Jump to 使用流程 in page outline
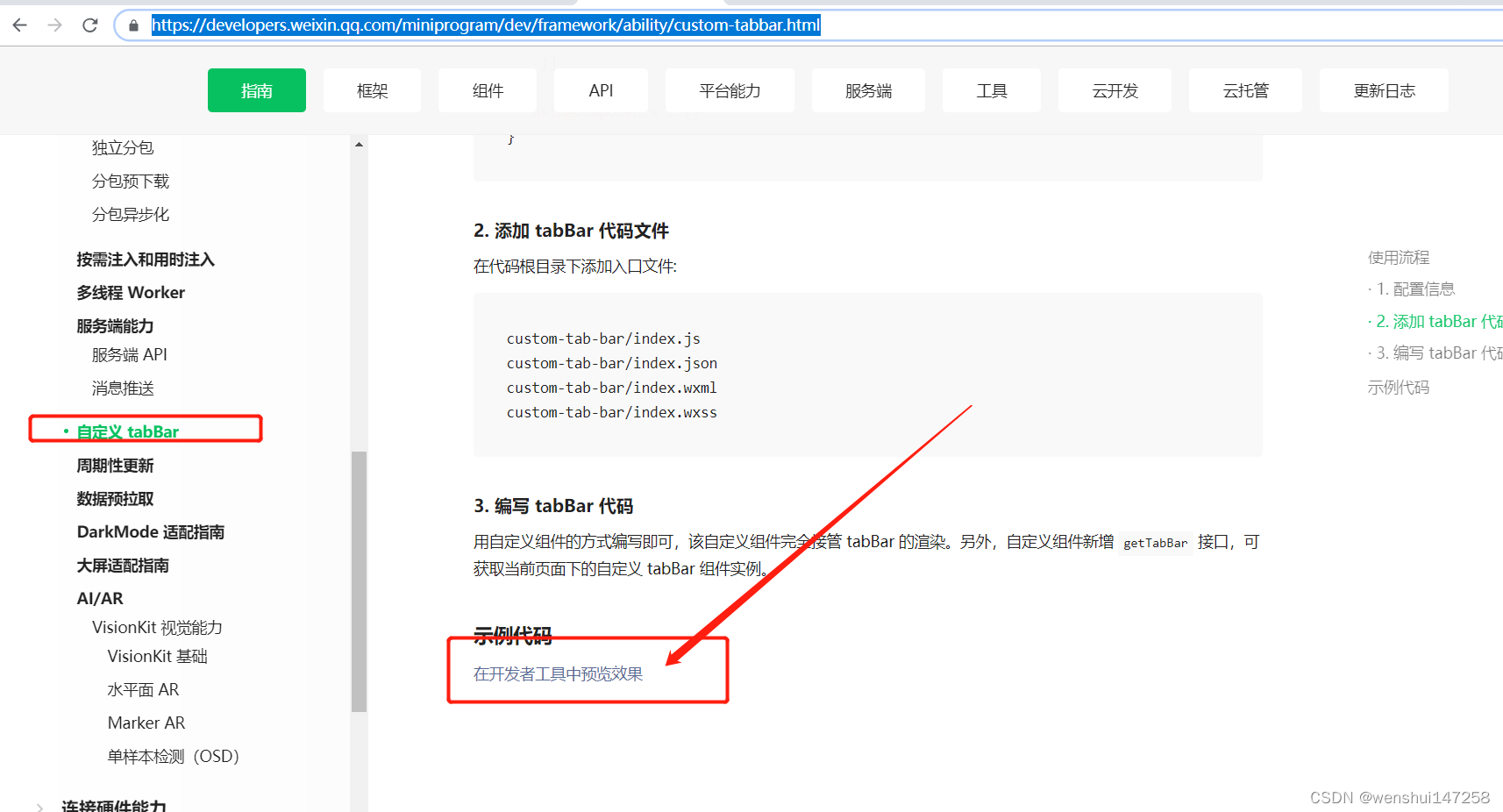1503x812 pixels. coord(1399,257)
